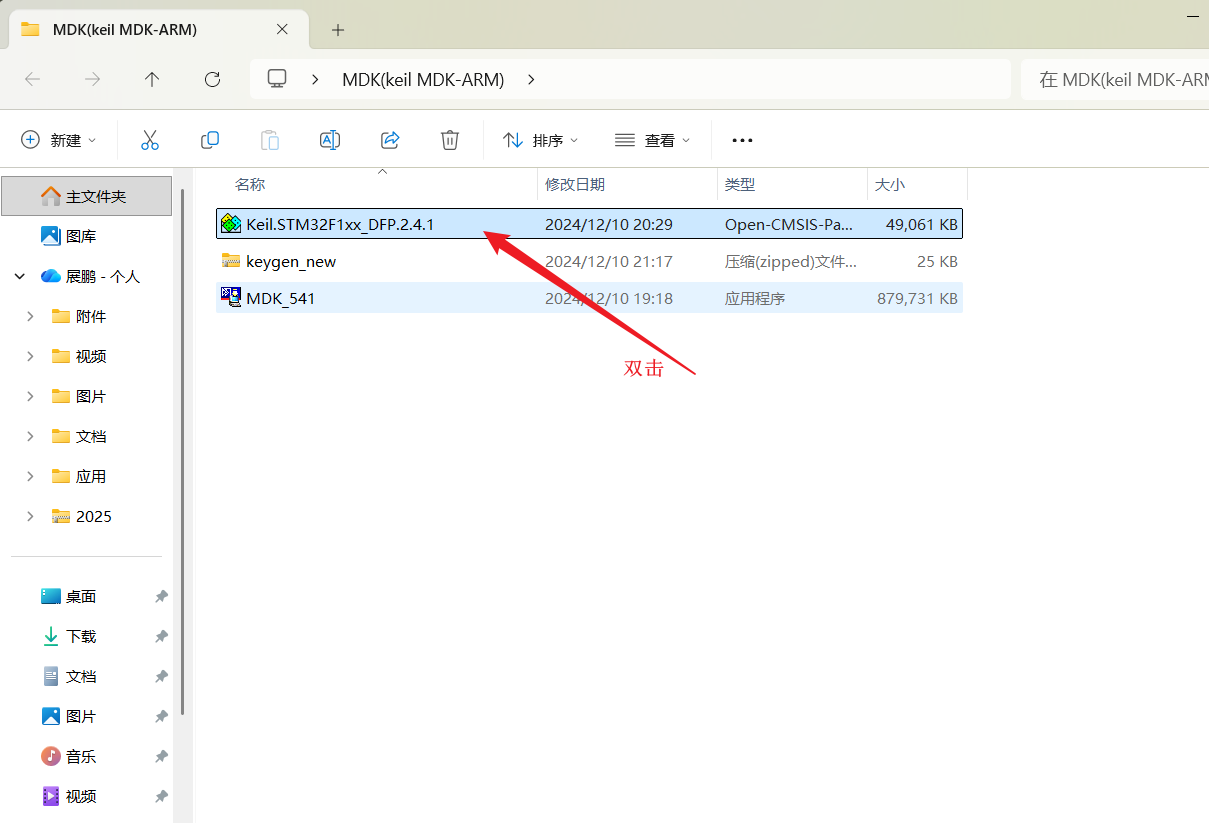Expand the 图片 folder under OneDrive
Image resolution: width=1209 pixels, height=823 pixels.
click(x=30, y=396)
